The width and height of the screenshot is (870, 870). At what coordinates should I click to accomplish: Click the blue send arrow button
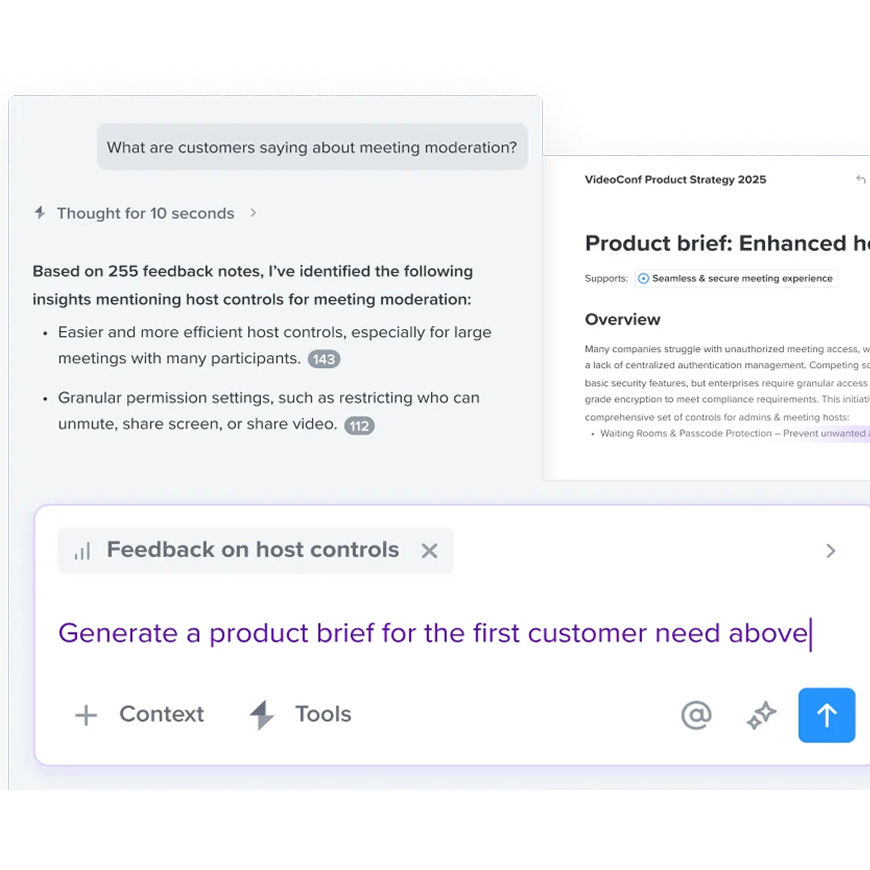pos(826,715)
